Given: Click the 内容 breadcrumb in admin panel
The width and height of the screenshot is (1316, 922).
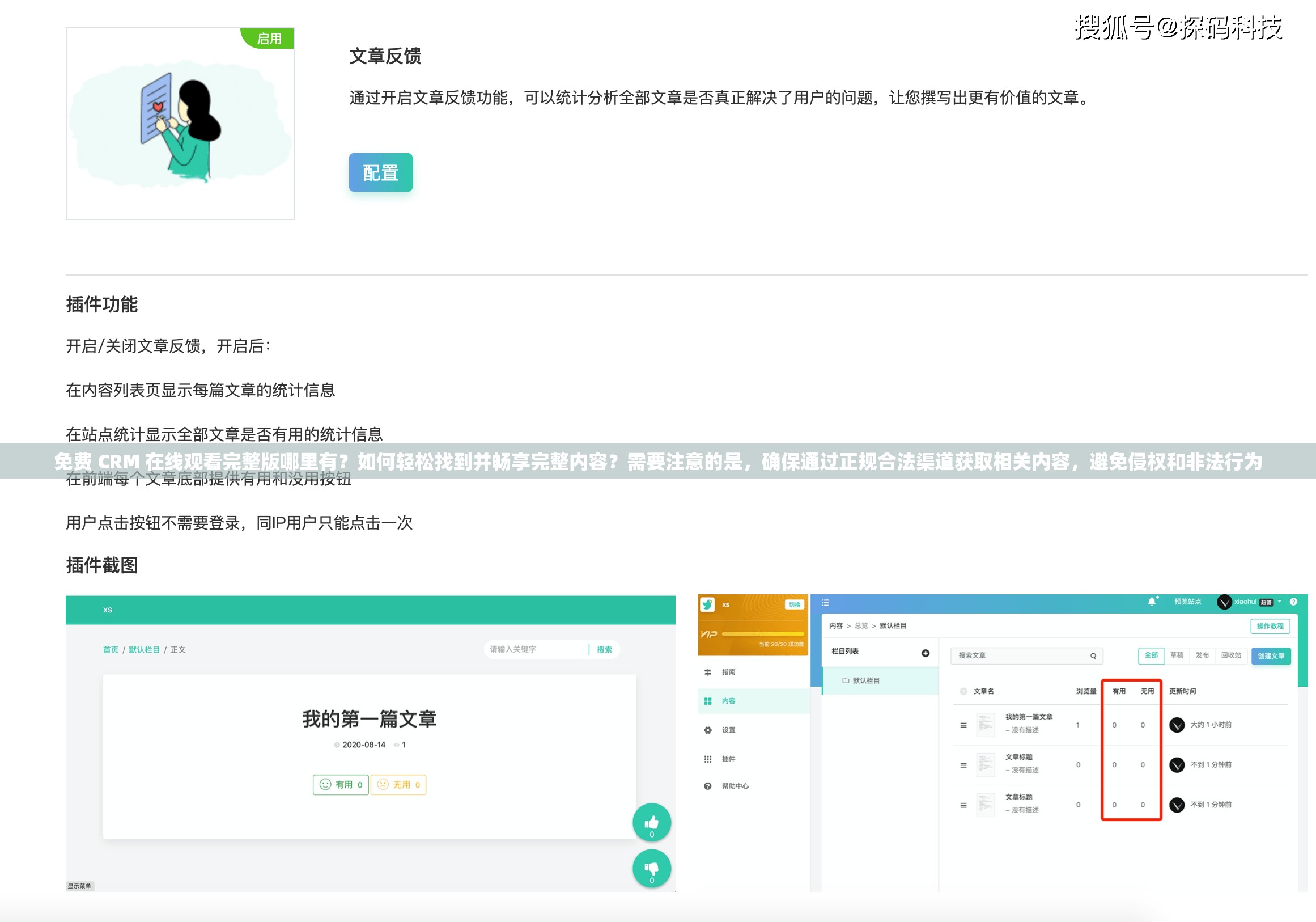Looking at the screenshot, I should click(836, 625).
